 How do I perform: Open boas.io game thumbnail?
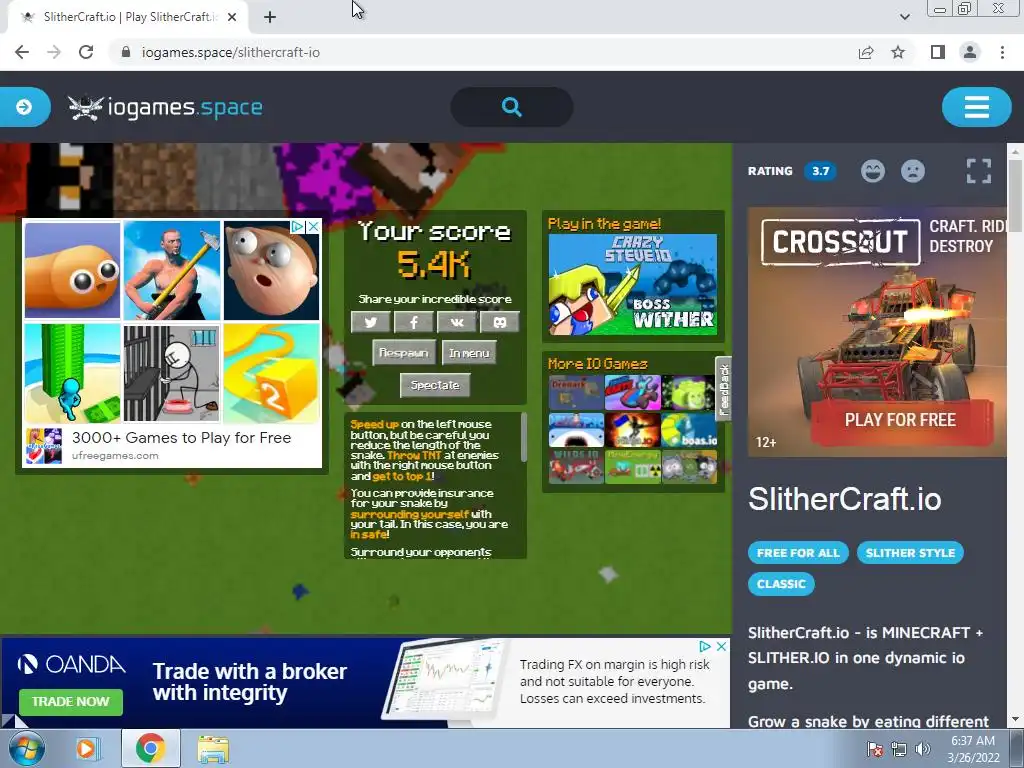pyautogui.click(x=689, y=430)
